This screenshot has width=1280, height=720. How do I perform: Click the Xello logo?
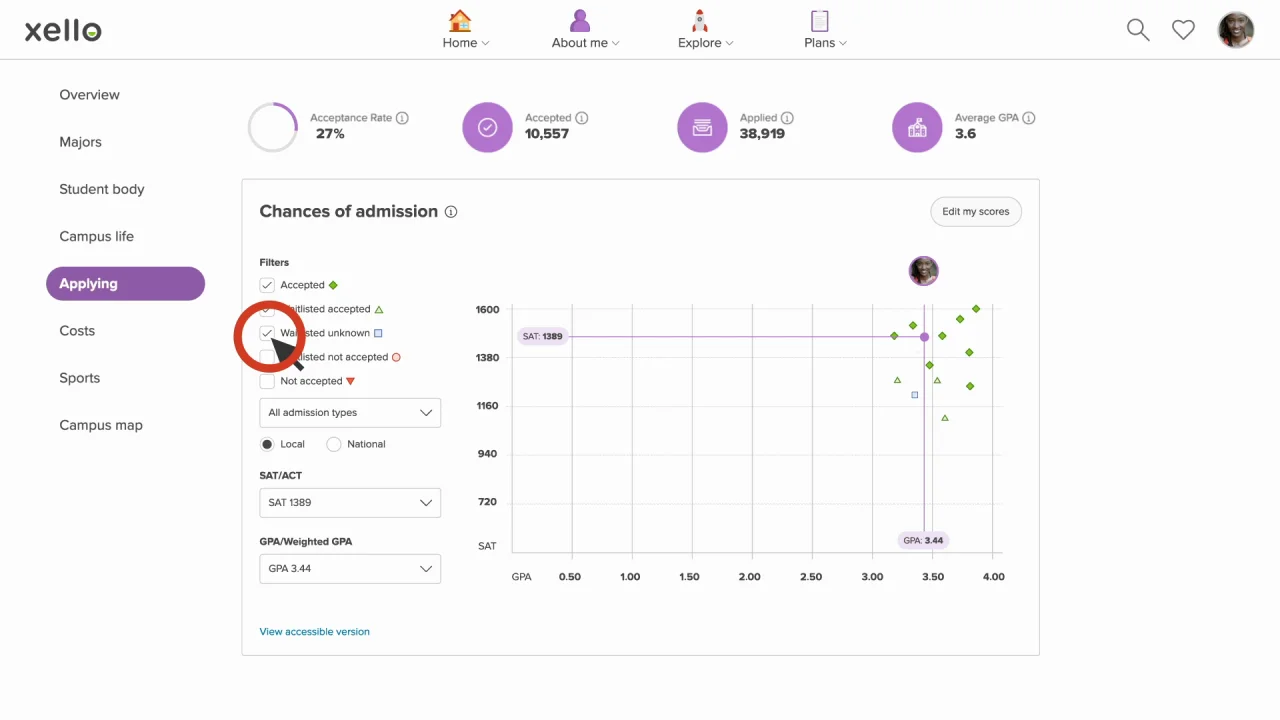coord(63,31)
